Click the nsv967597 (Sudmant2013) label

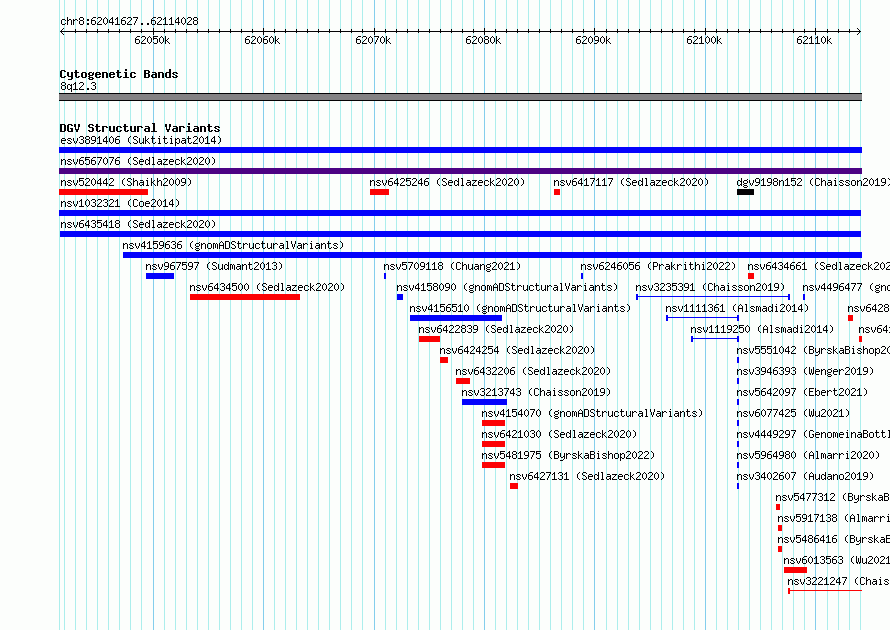click(214, 266)
